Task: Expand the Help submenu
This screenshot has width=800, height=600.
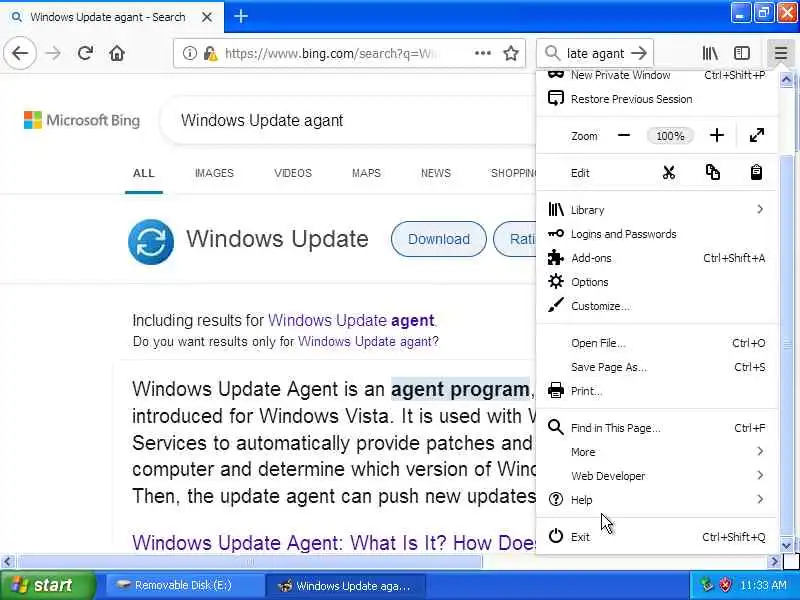Action: 657,499
